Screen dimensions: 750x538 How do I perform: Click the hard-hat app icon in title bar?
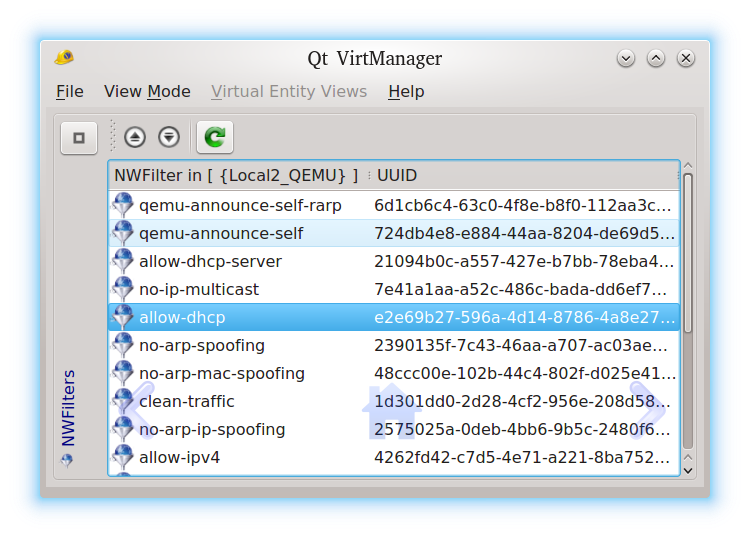(x=65, y=57)
